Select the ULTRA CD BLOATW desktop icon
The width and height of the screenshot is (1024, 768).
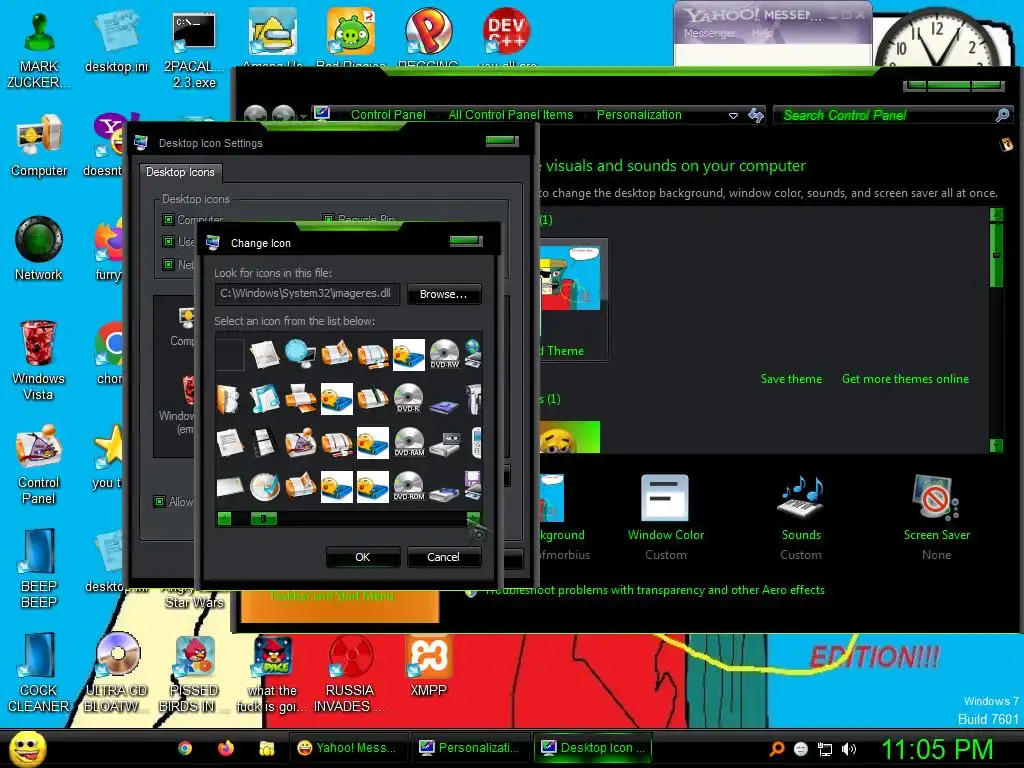tap(118, 672)
